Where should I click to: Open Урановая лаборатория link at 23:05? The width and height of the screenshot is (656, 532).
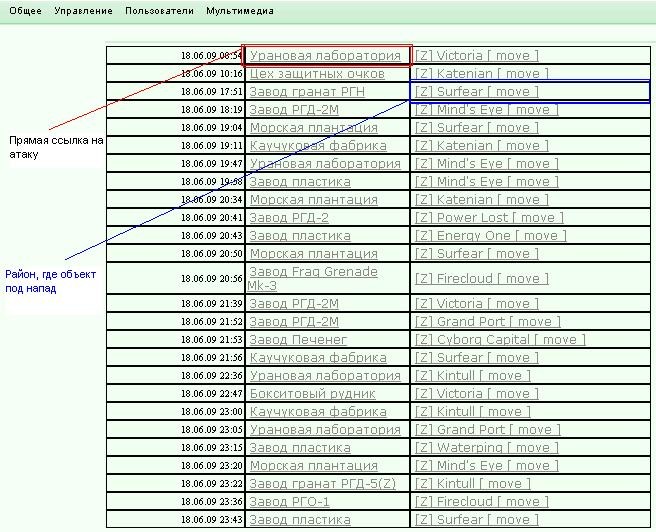click(325, 430)
